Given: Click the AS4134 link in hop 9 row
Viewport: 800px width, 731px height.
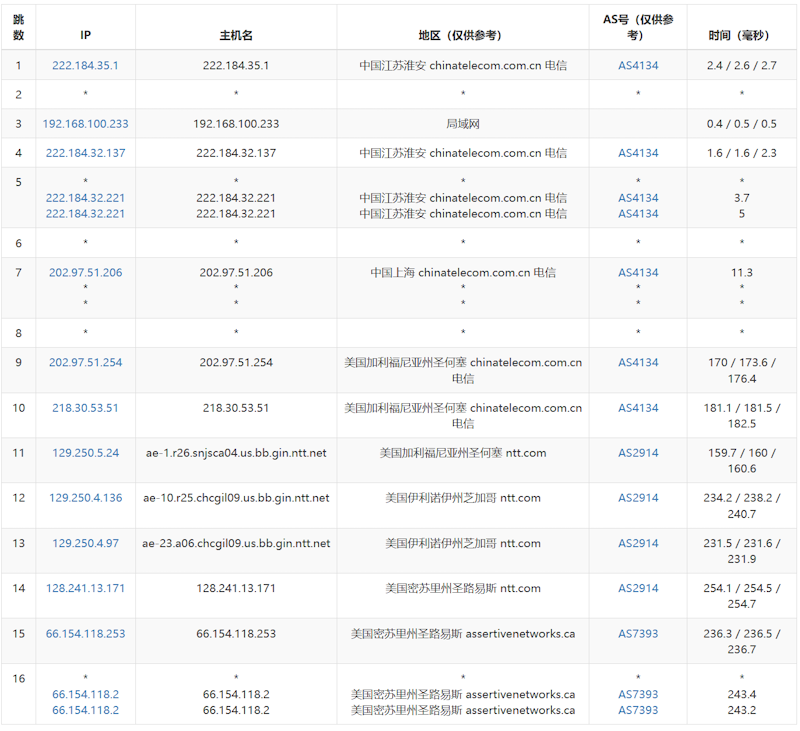Looking at the screenshot, I should pos(638,363).
